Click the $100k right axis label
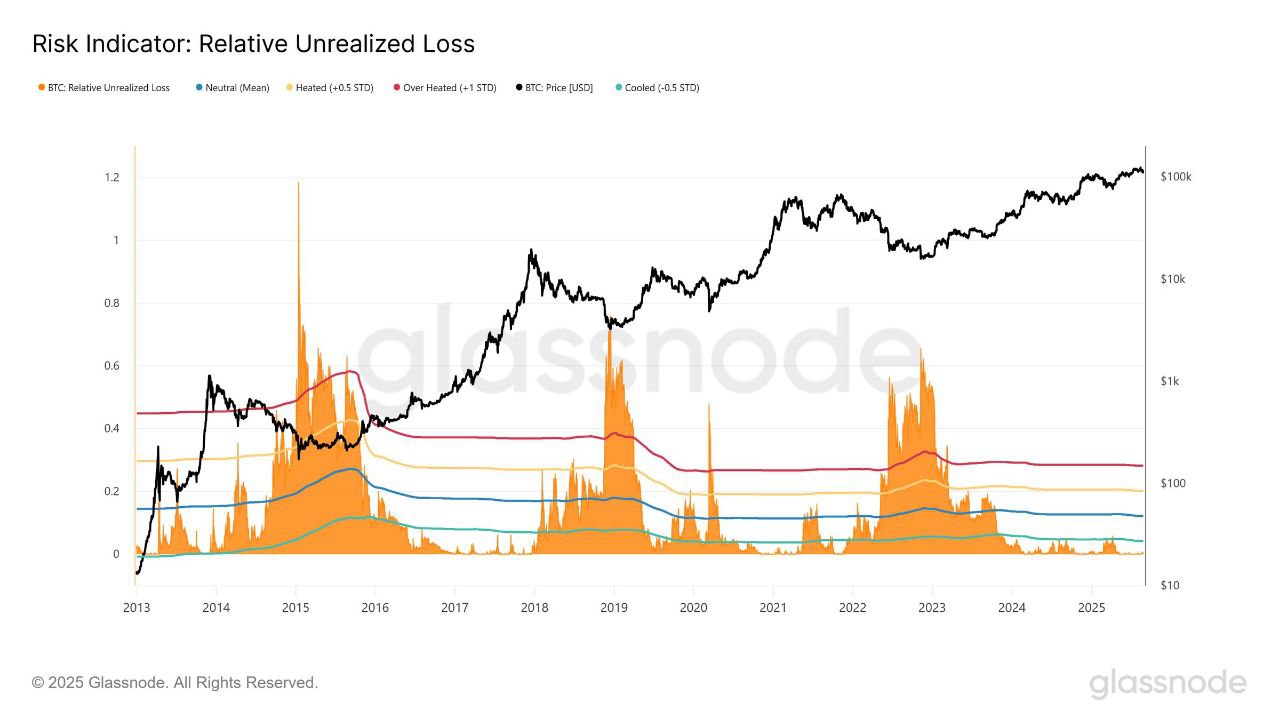This screenshot has height=720, width=1280. pos(1175,177)
